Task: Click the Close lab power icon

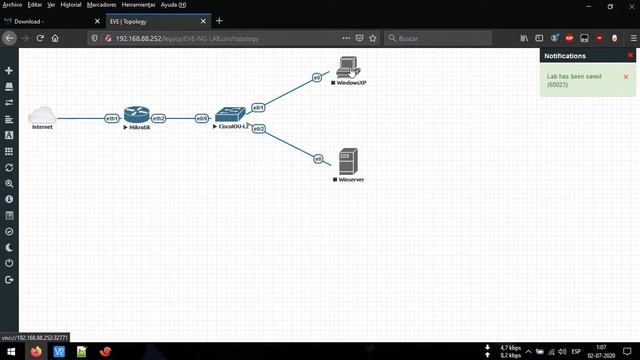Action: [x=9, y=263]
